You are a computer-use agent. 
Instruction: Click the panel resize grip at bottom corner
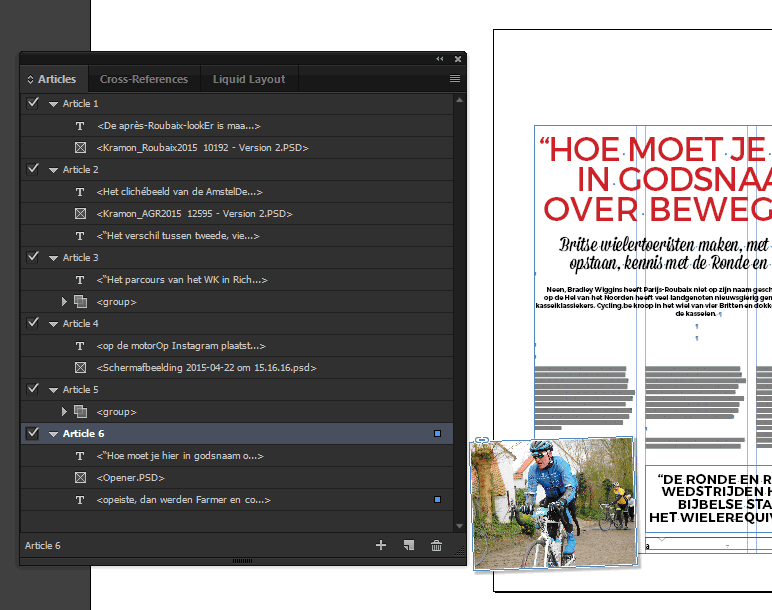460,551
